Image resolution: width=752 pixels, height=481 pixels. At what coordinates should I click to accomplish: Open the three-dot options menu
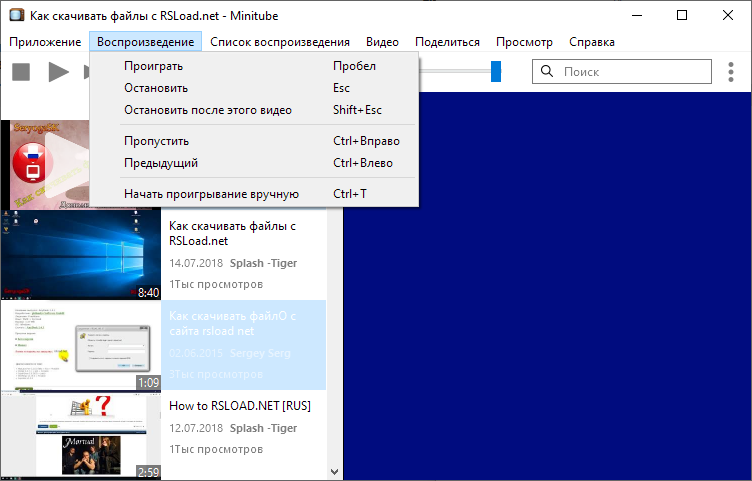[x=730, y=72]
